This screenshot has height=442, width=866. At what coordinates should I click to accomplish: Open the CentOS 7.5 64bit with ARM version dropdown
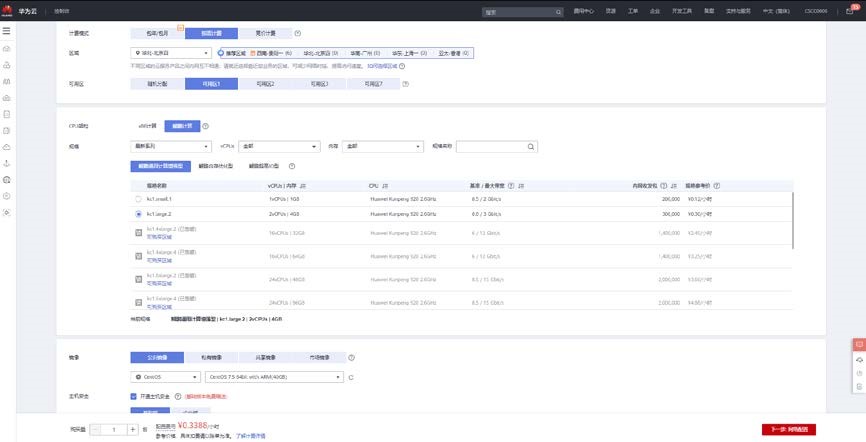coord(274,377)
